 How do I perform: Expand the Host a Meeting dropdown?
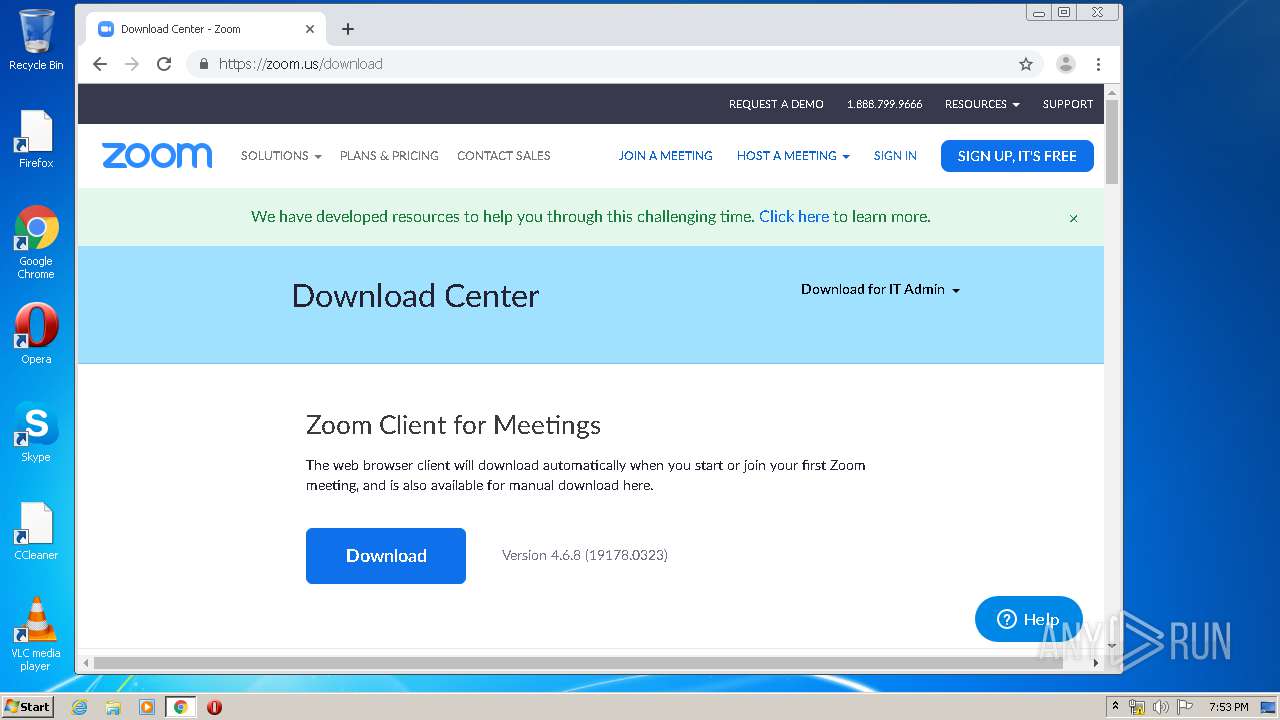click(793, 156)
